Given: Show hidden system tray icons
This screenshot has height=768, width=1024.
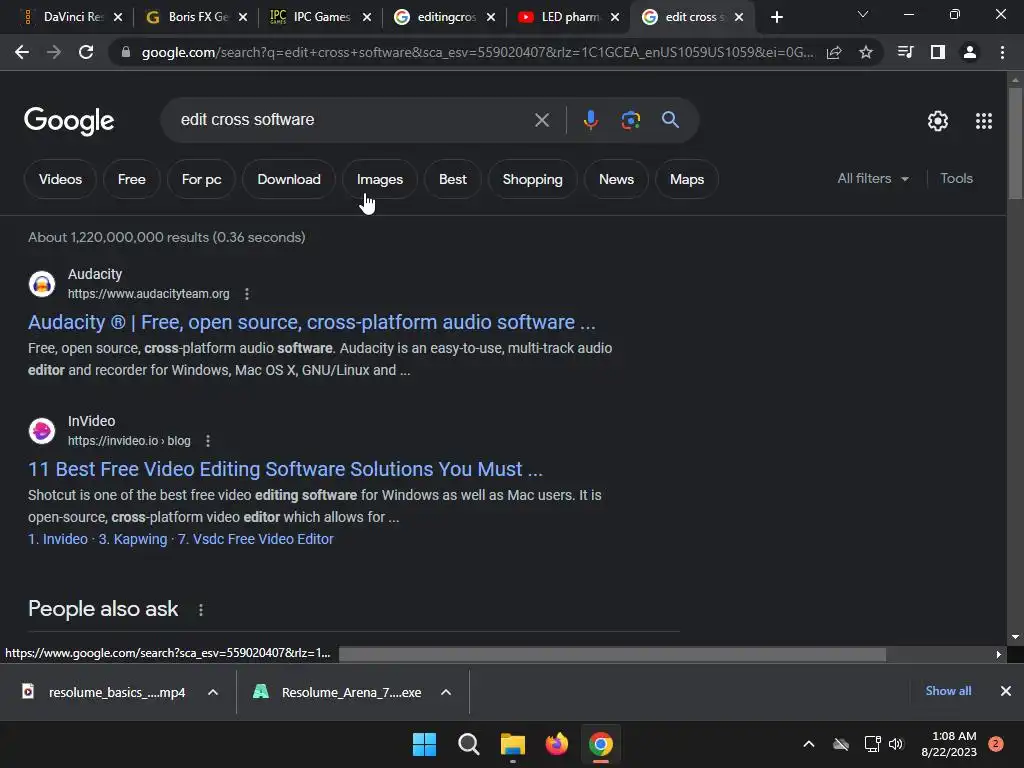Looking at the screenshot, I should pos(808,744).
